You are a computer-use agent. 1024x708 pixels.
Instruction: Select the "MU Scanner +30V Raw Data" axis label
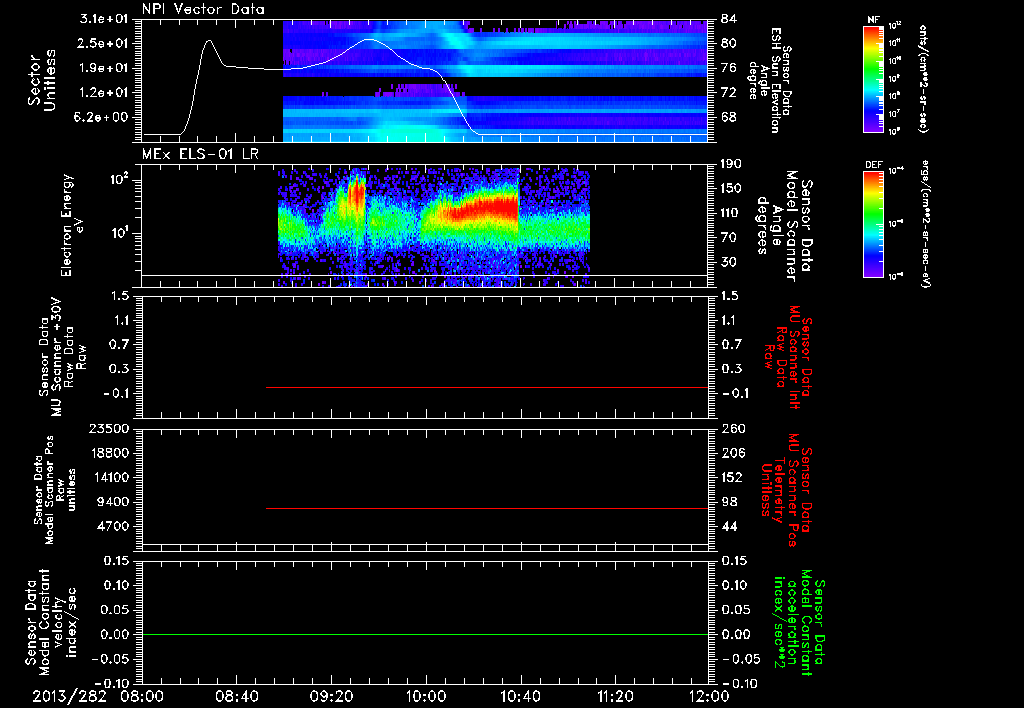(x=62, y=357)
